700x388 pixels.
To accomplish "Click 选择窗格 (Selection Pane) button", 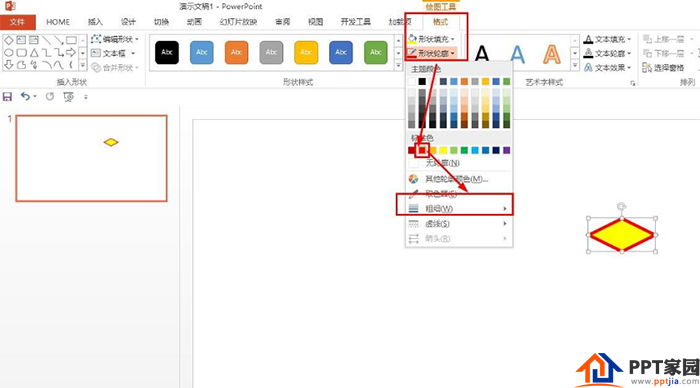I will (663, 68).
